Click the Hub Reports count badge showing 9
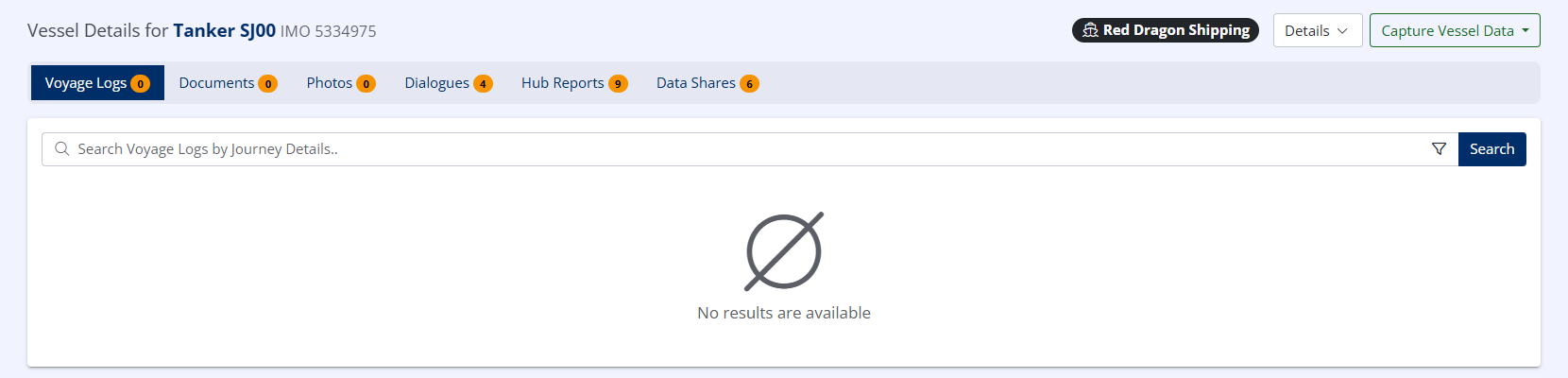This screenshot has width=1568, height=378. [x=618, y=84]
